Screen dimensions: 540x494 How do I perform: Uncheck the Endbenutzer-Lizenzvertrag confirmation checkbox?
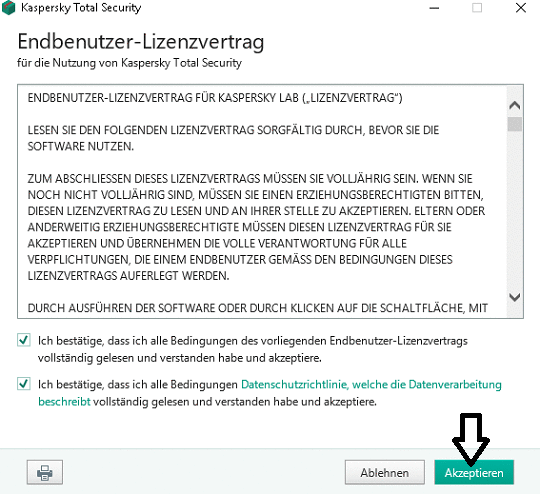click(x=24, y=340)
